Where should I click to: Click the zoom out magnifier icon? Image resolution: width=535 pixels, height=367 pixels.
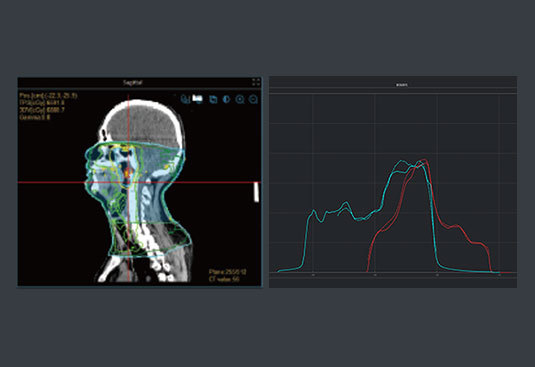[253, 99]
